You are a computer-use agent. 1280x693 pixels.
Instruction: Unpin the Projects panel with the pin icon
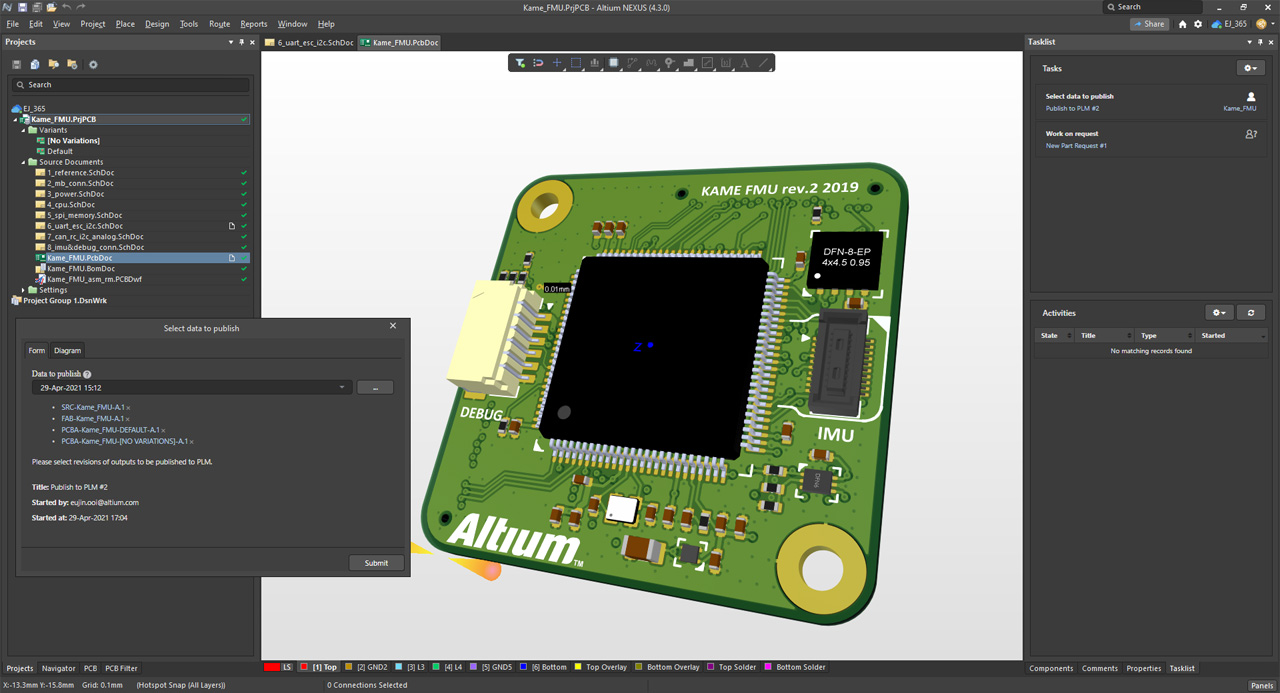(241, 42)
